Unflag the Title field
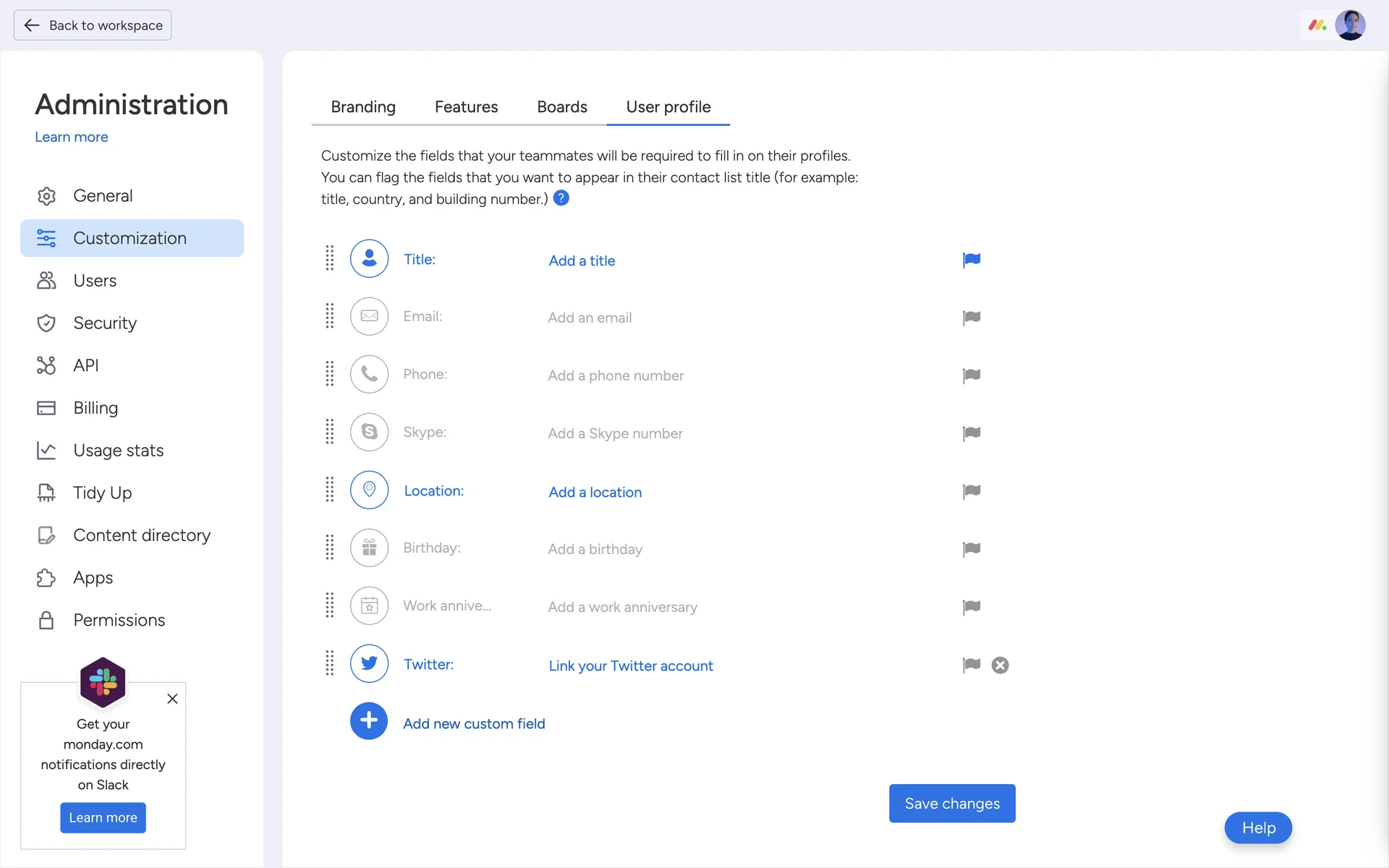 pyautogui.click(x=971, y=260)
